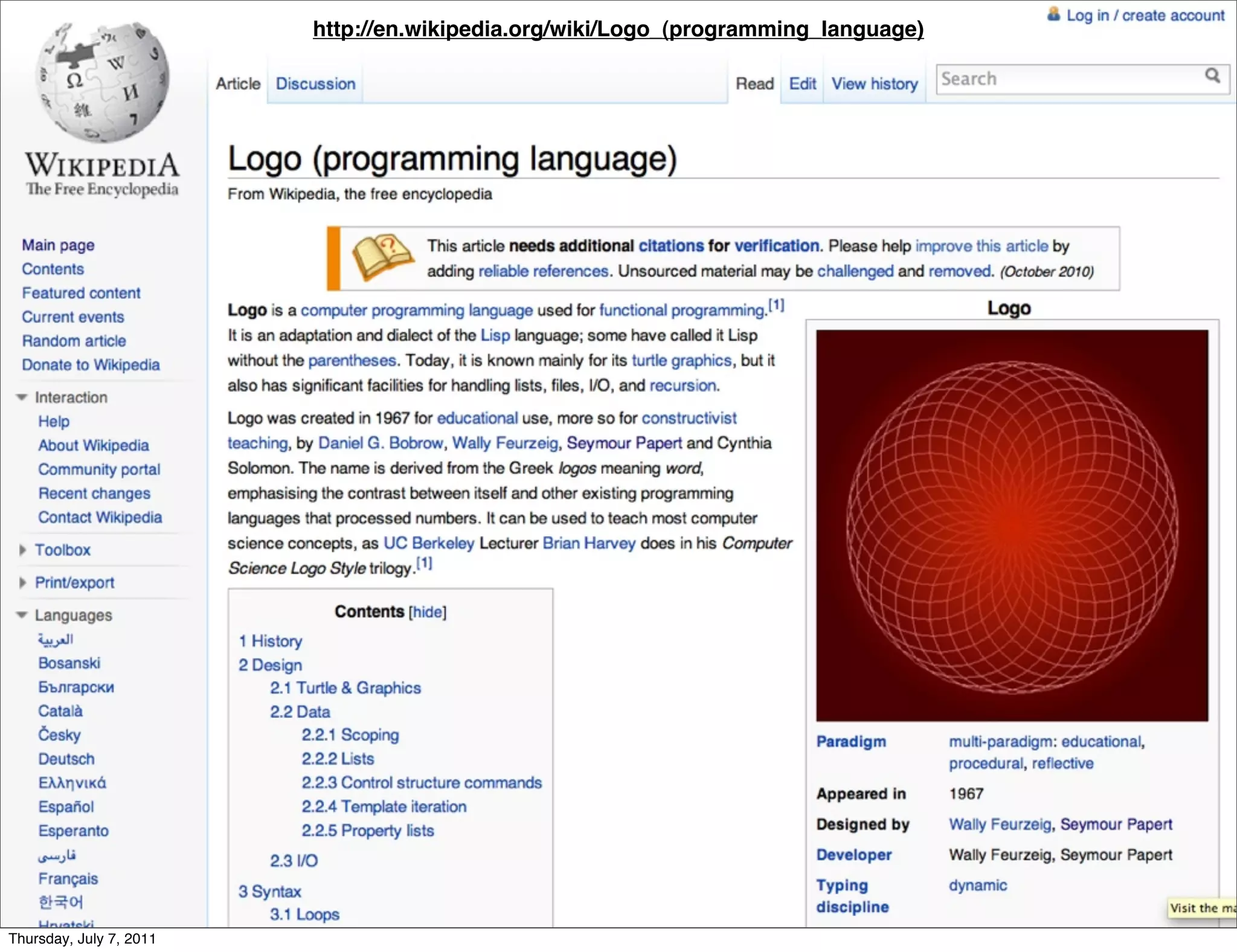This screenshot has height=952, width=1237.
Task: Click the Paradigm infobox label
Action: 851,742
